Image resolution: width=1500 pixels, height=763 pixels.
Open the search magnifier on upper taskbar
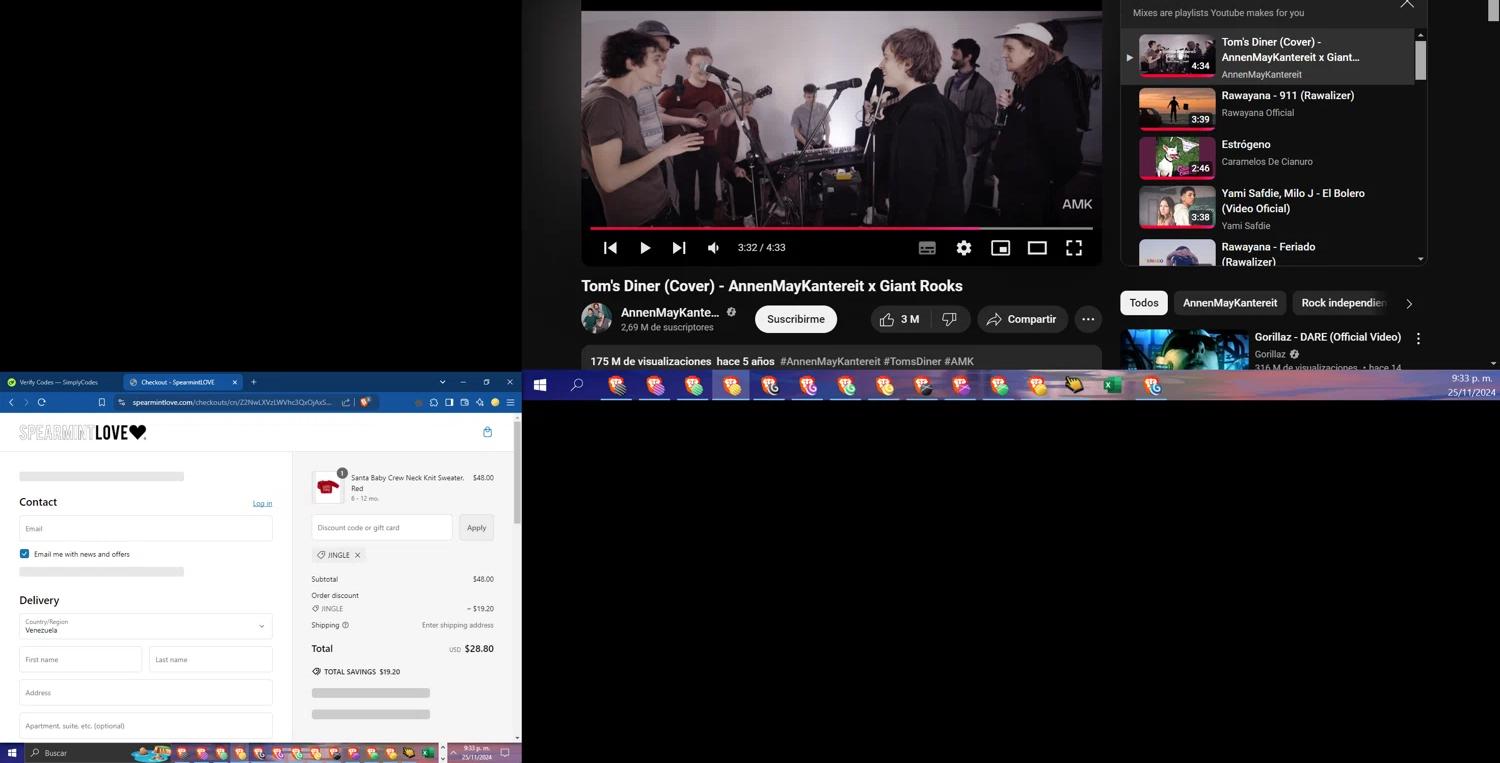577,385
